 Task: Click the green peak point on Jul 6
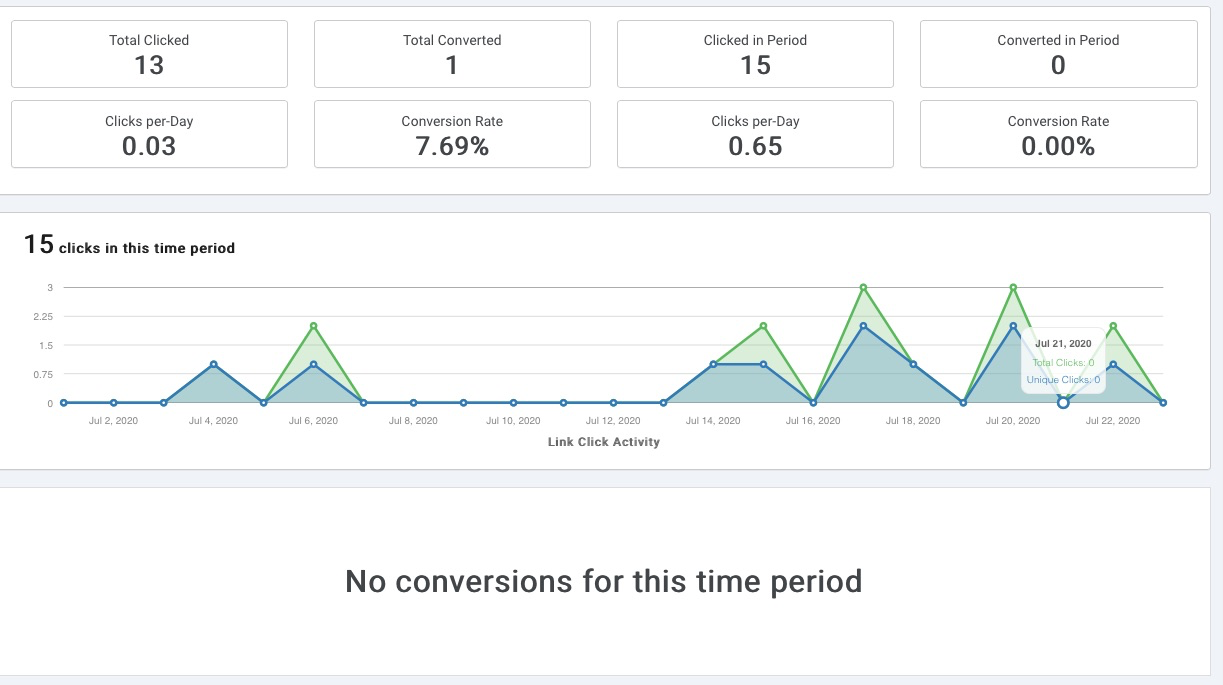point(313,326)
